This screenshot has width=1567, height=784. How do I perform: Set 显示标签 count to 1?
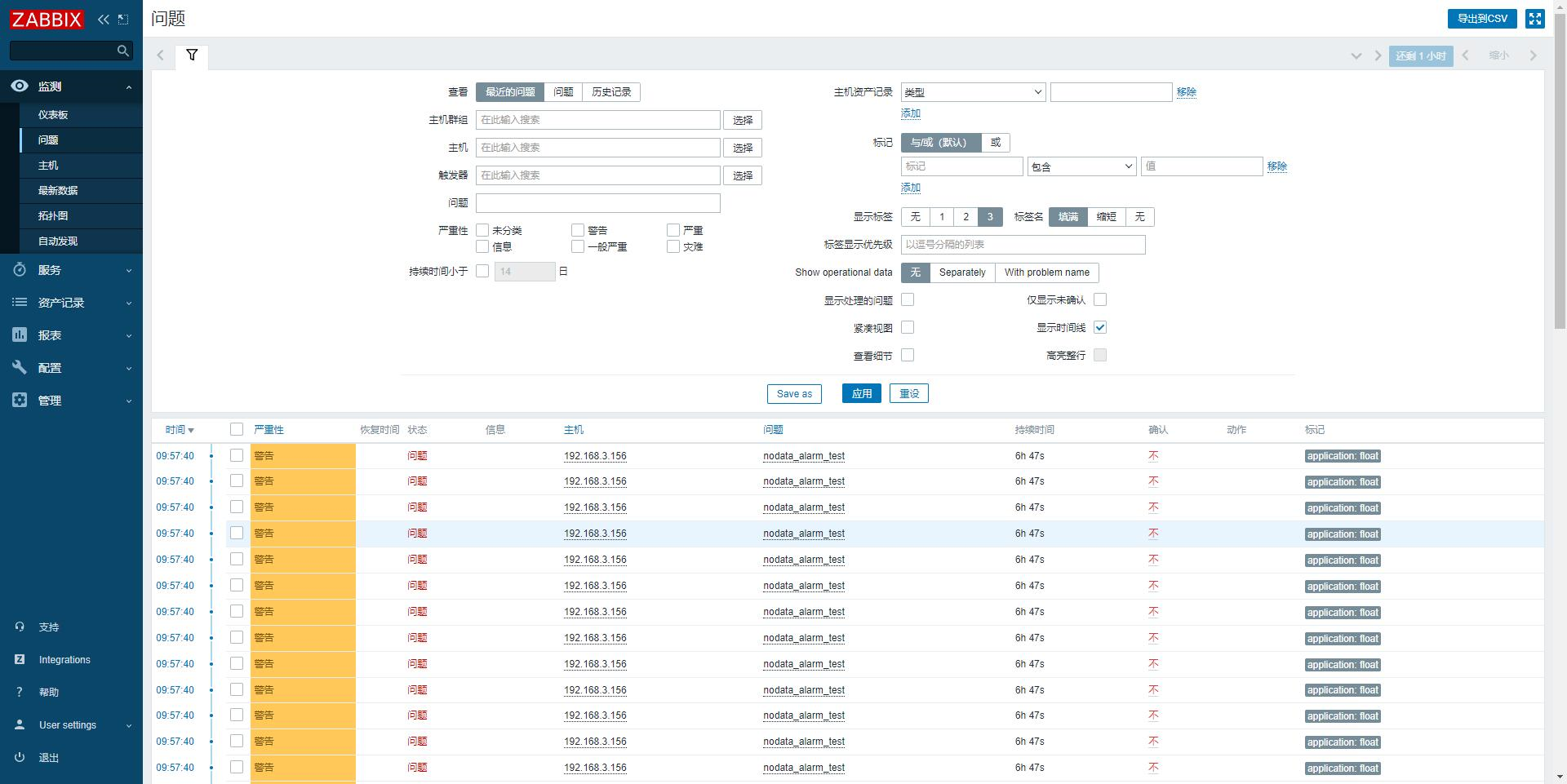942,217
